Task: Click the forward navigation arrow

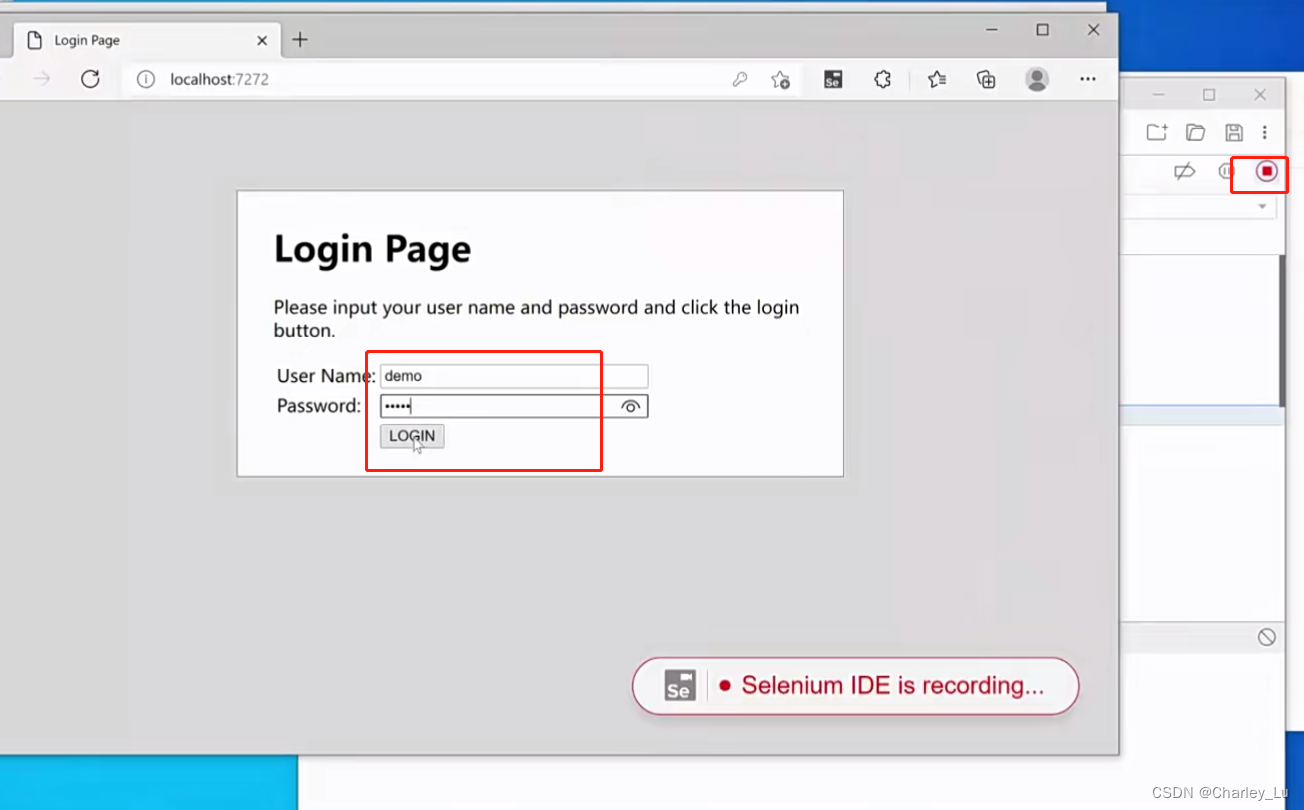Action: point(41,79)
